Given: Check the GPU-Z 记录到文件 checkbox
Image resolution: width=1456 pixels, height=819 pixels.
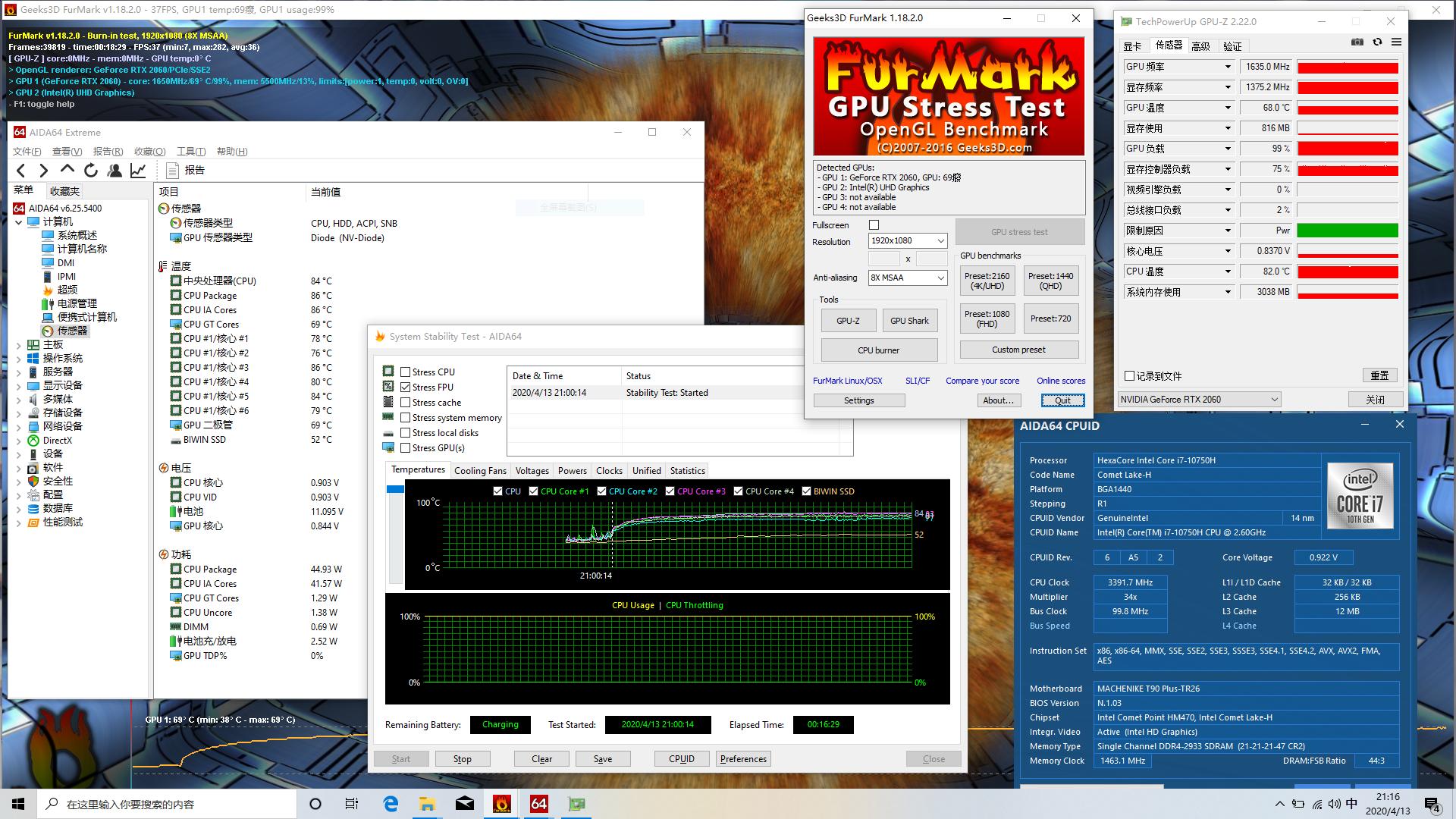Looking at the screenshot, I should pos(1130,375).
